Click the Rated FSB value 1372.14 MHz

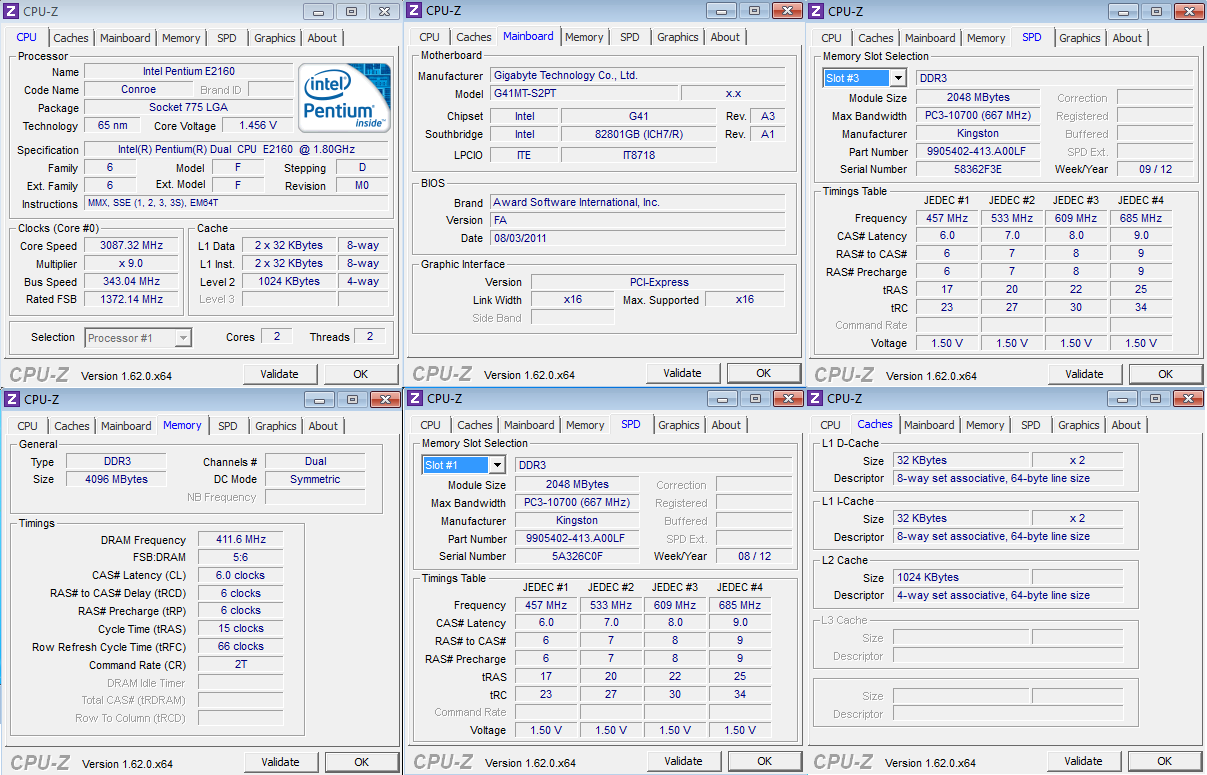(x=131, y=300)
